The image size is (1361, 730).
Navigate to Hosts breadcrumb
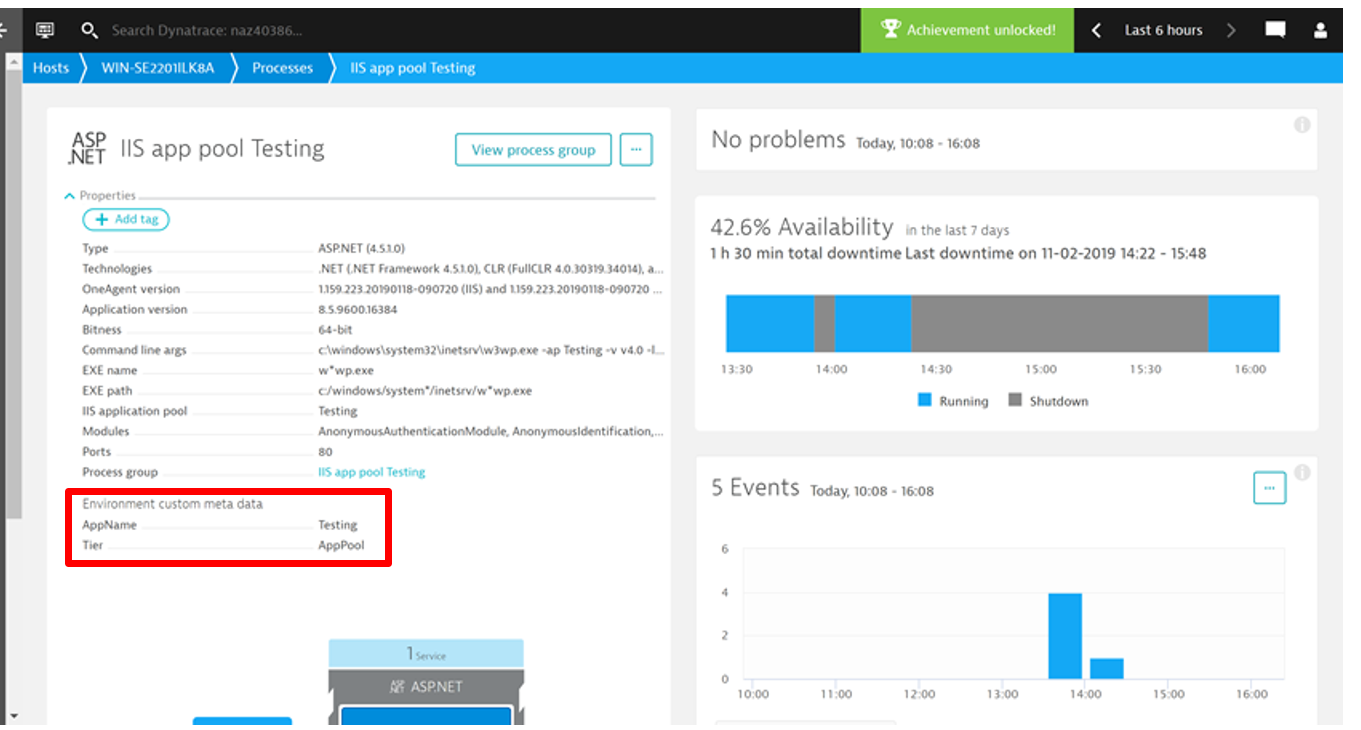[x=51, y=68]
